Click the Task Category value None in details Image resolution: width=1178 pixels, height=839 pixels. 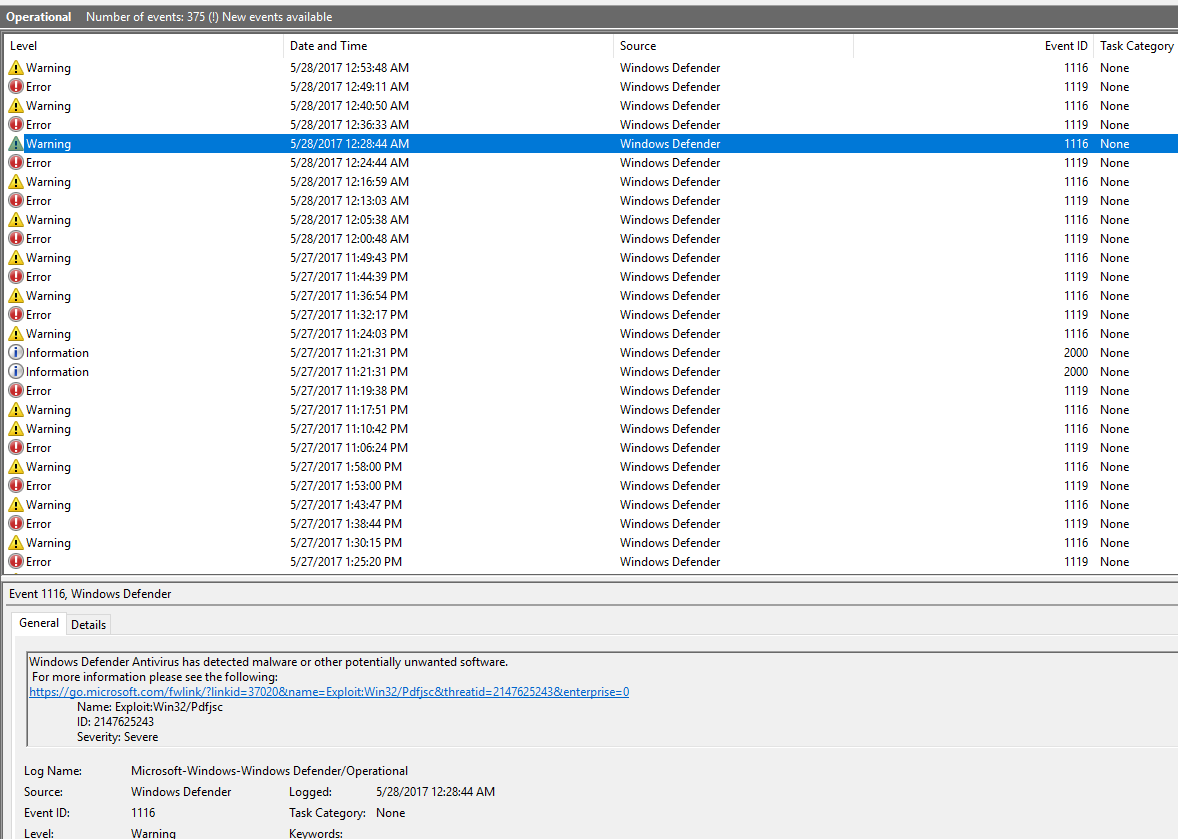pos(391,813)
